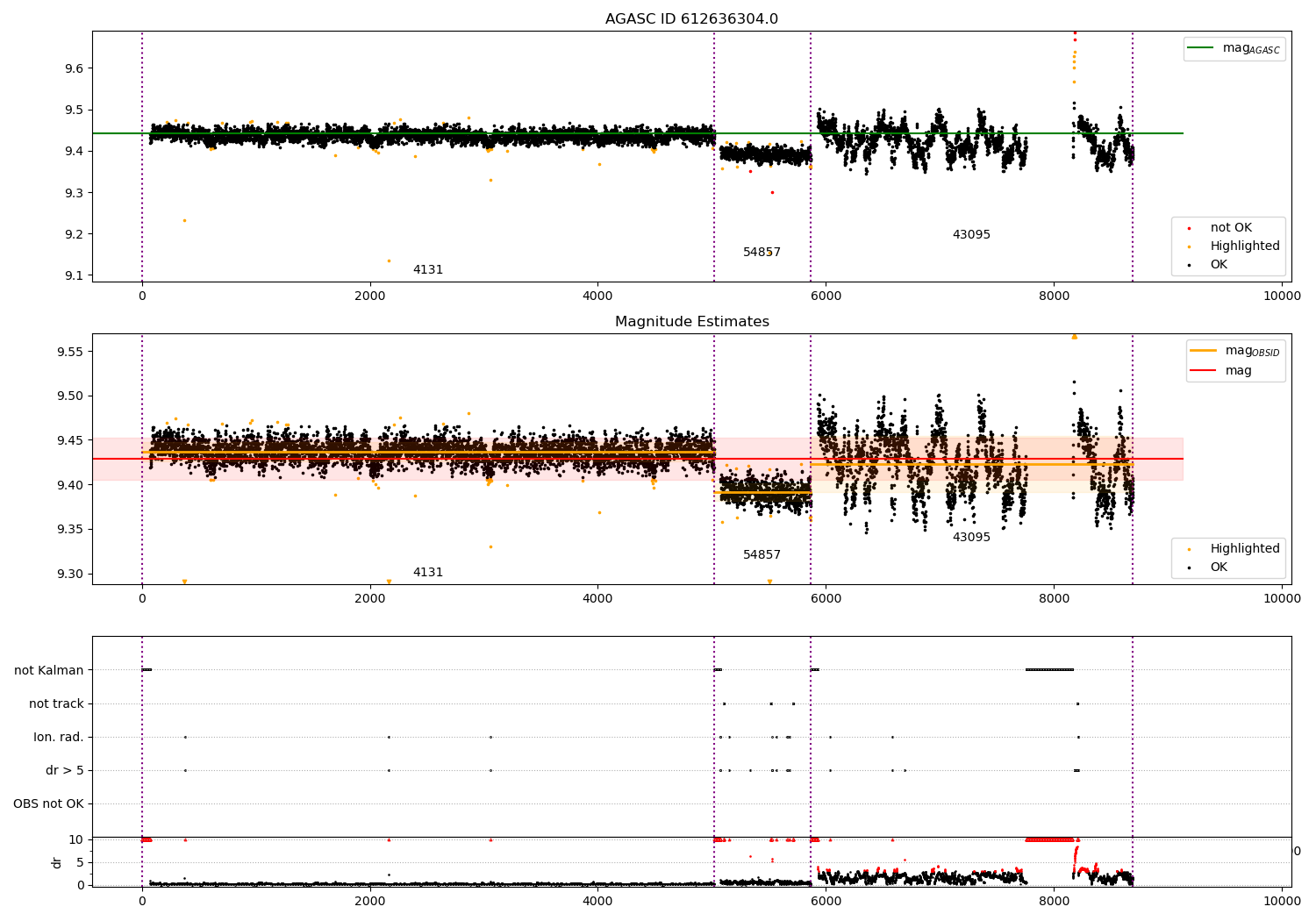Click the mag OBSID legend entry in middle plot
Image resolution: width=1316 pixels, height=921 pixels.
tap(1235, 351)
